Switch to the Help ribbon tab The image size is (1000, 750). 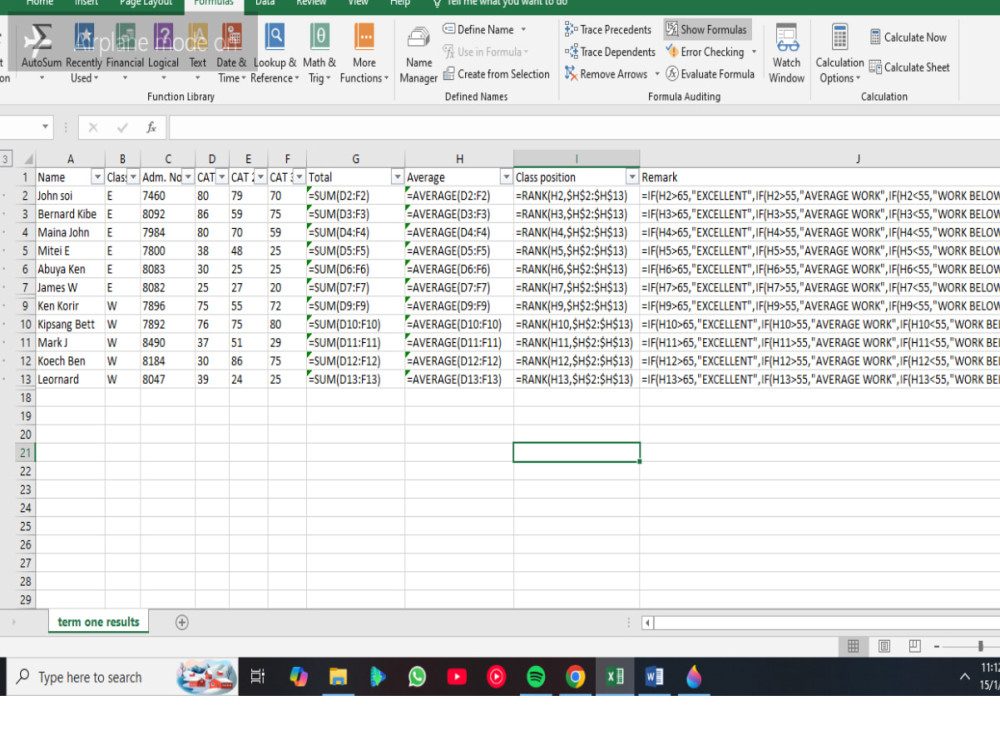point(400,3)
